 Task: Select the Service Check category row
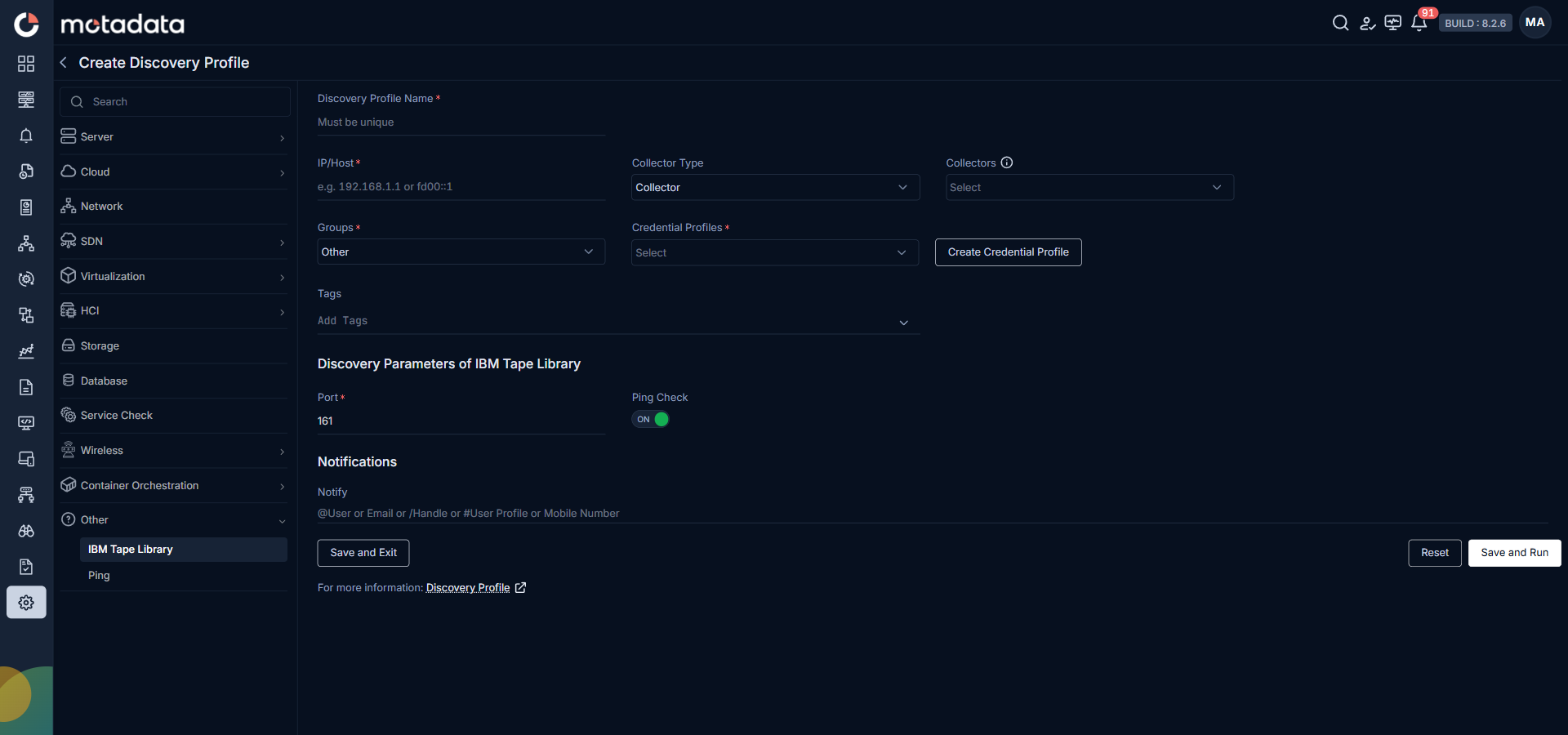click(x=174, y=416)
